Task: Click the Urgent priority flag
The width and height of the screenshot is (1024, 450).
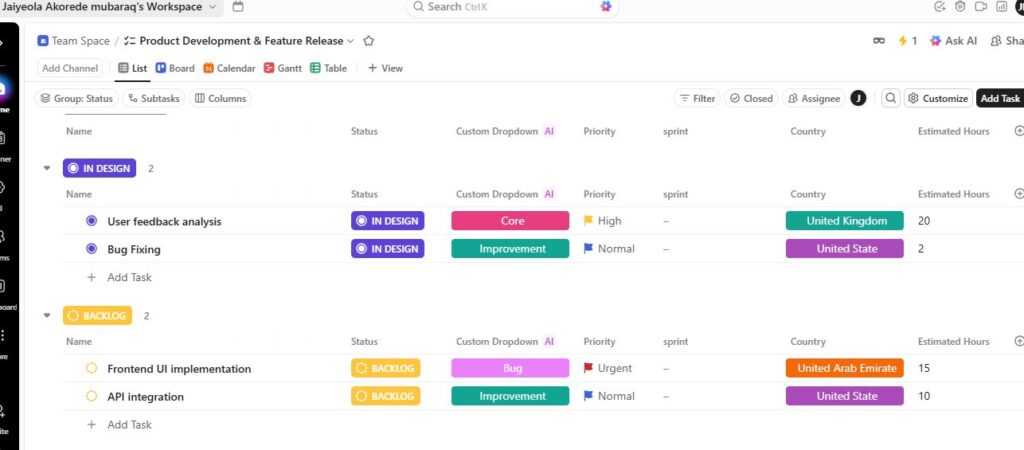Action: [x=588, y=368]
